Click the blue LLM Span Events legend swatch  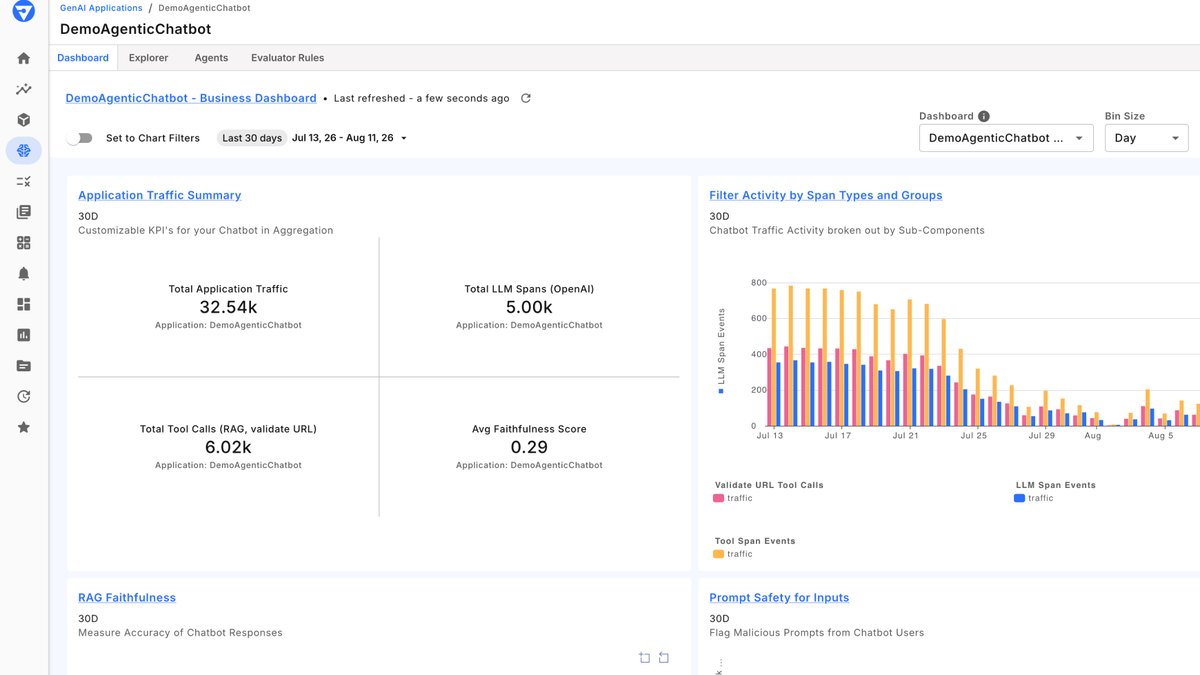pyautogui.click(x=1020, y=498)
